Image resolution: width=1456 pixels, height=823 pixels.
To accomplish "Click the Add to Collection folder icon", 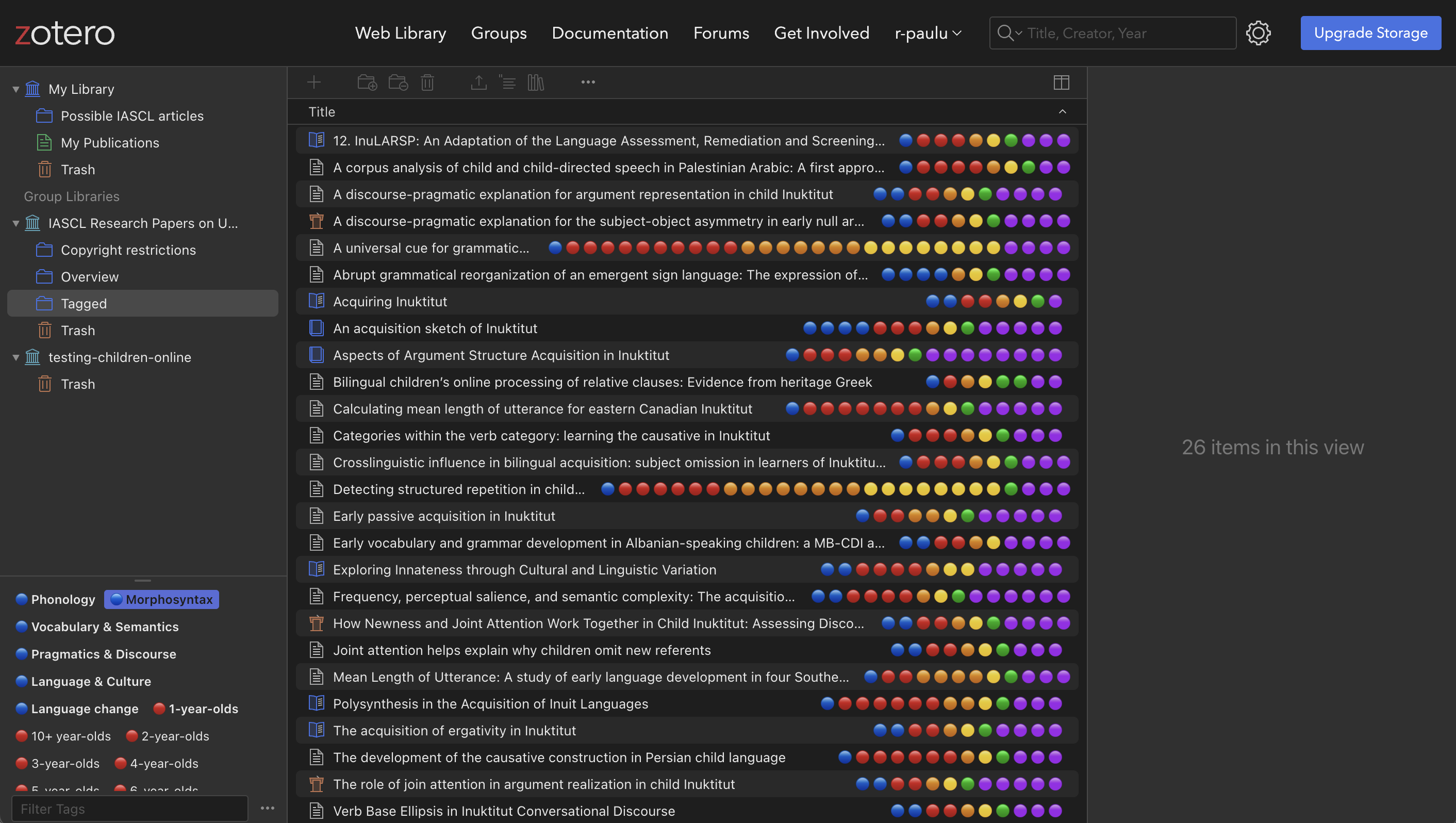I will tap(368, 83).
